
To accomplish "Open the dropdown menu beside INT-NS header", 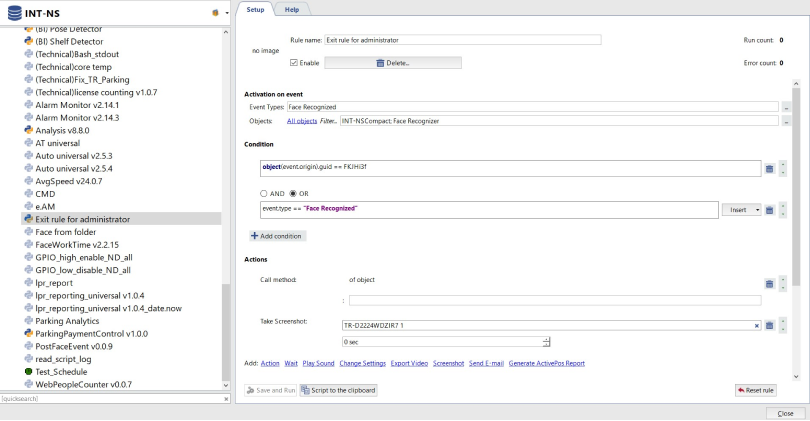I will coord(225,13).
